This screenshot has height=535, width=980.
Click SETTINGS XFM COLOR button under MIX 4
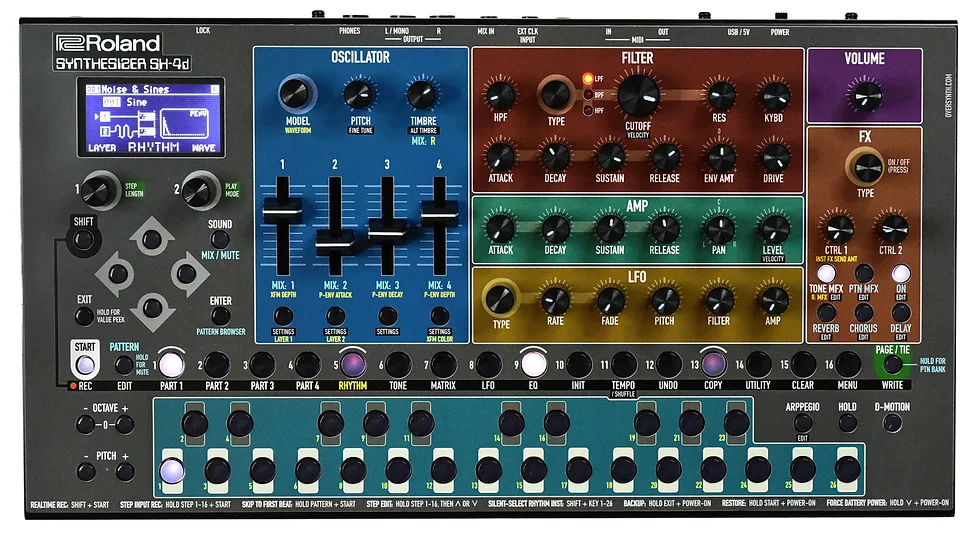[x=439, y=316]
